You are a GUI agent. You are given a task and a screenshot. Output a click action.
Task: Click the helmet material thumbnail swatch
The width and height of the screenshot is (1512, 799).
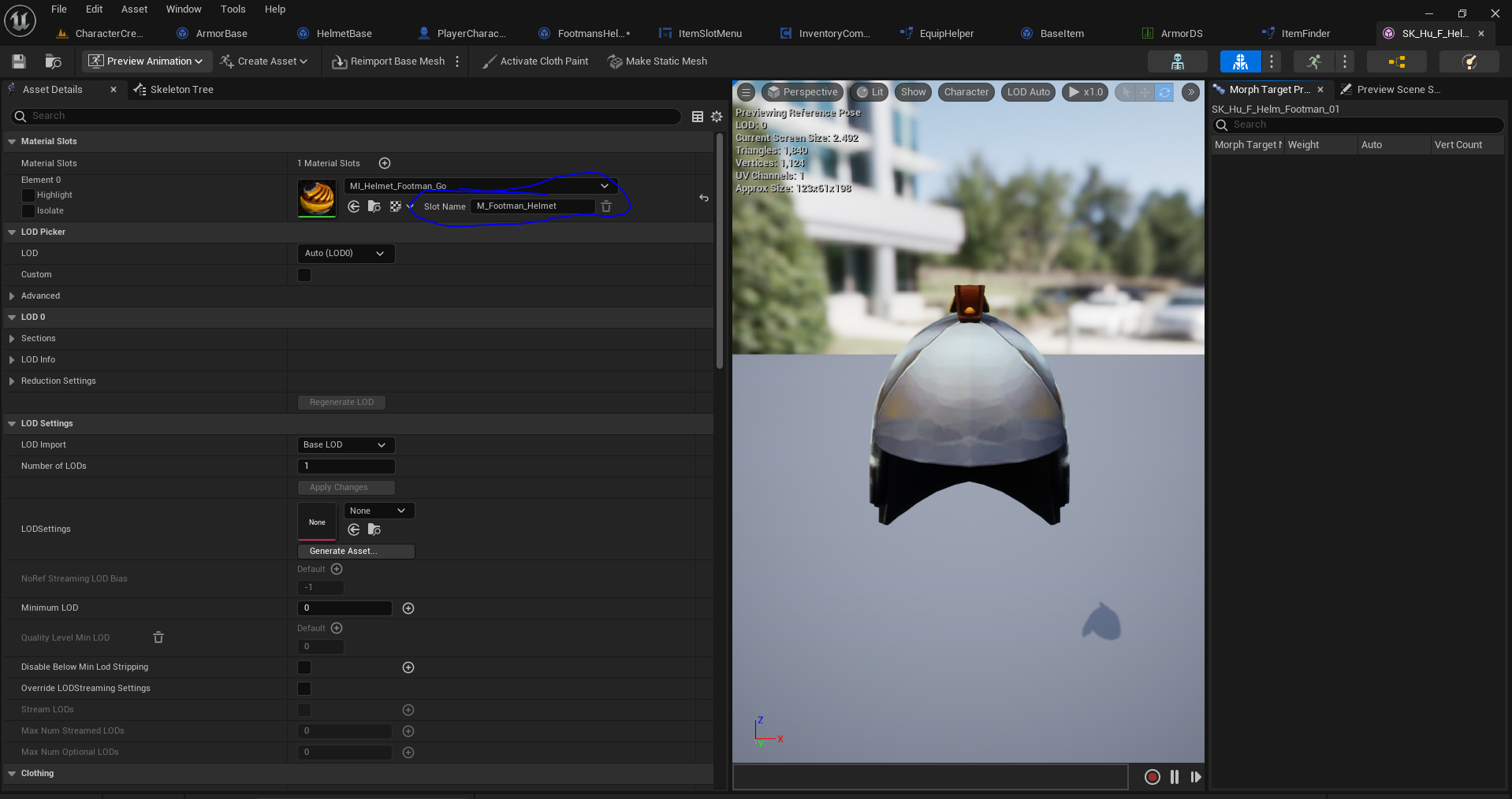click(x=317, y=198)
